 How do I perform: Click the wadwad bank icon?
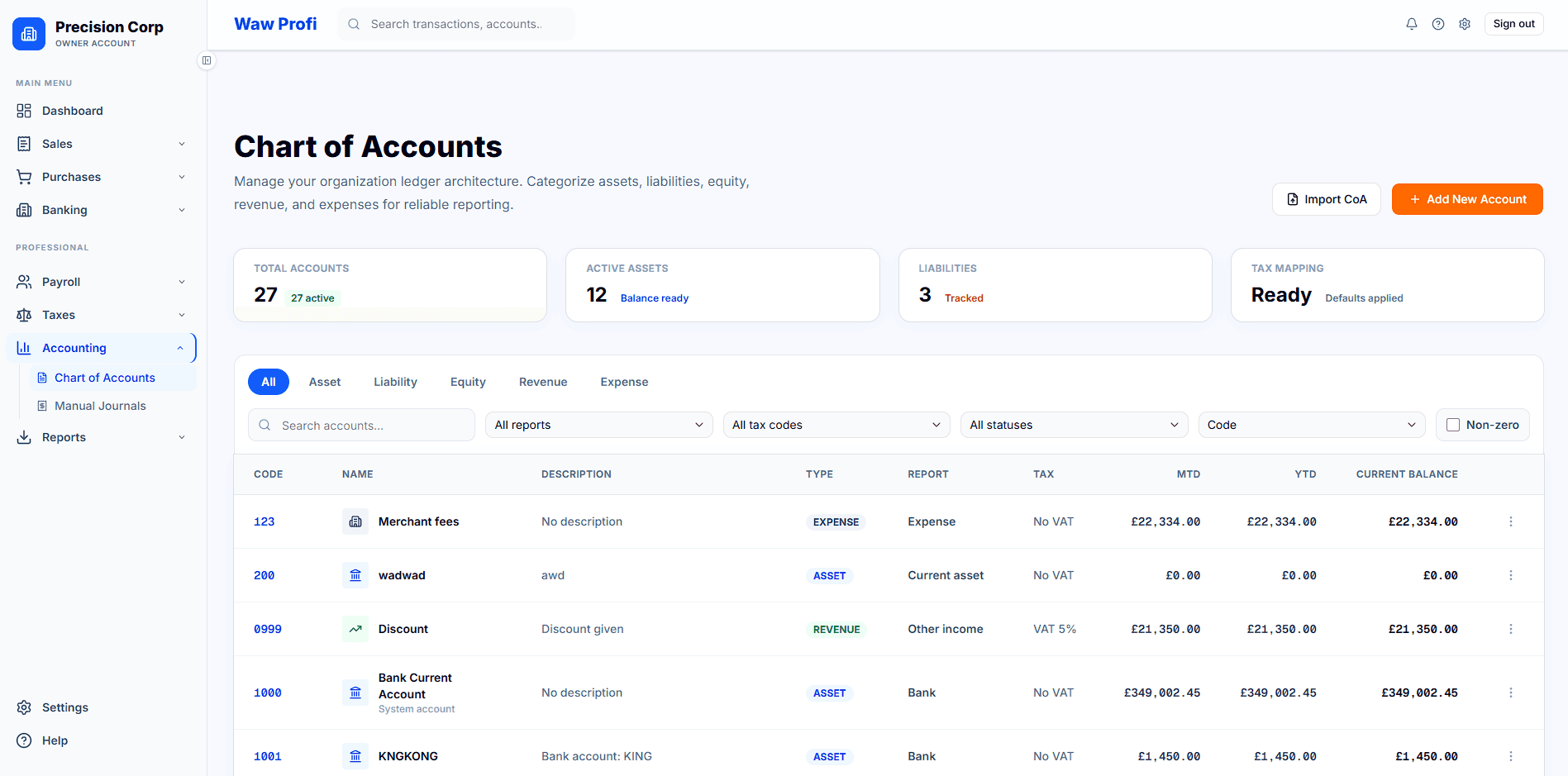click(355, 575)
